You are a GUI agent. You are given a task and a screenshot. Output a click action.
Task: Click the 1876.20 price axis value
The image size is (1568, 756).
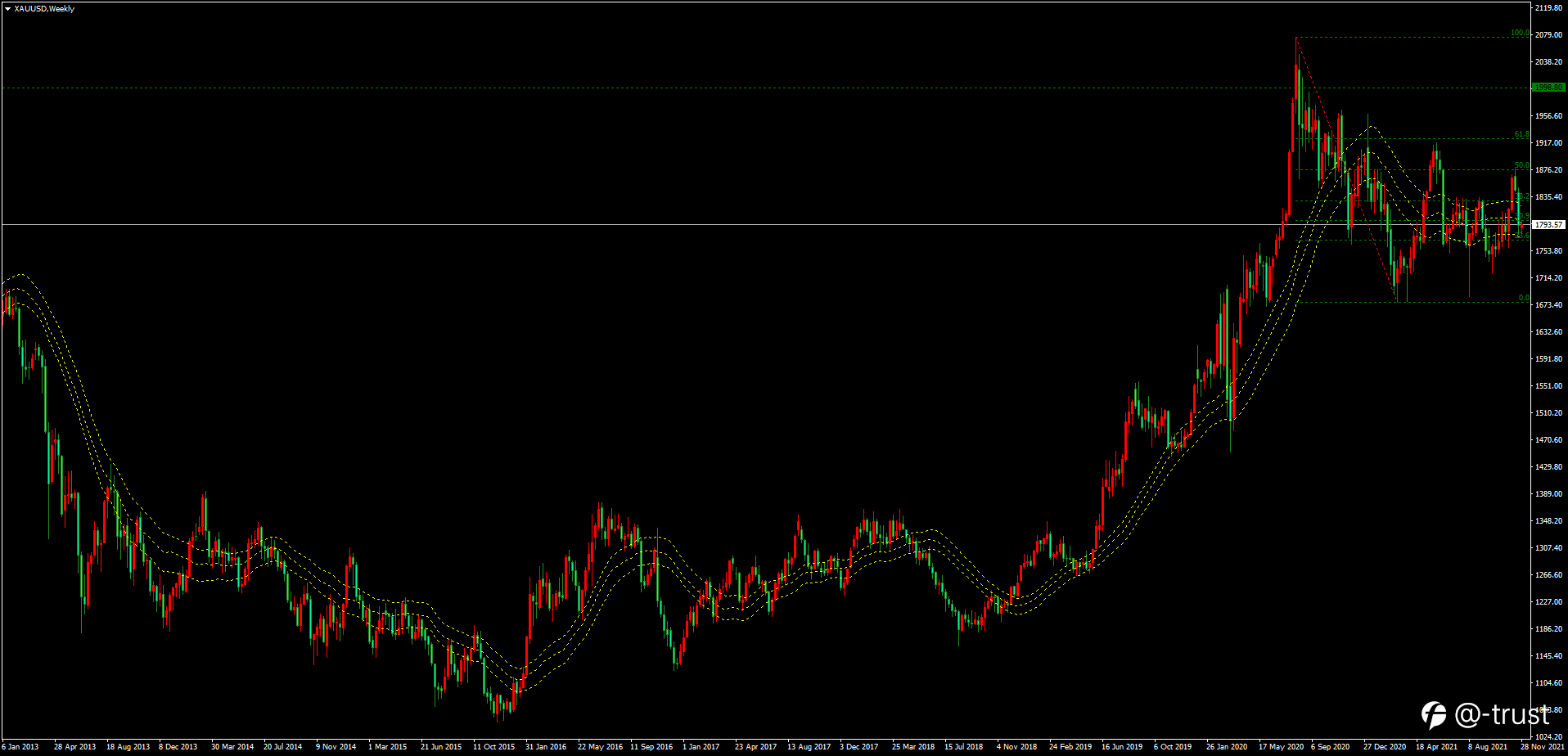pyautogui.click(x=1550, y=170)
